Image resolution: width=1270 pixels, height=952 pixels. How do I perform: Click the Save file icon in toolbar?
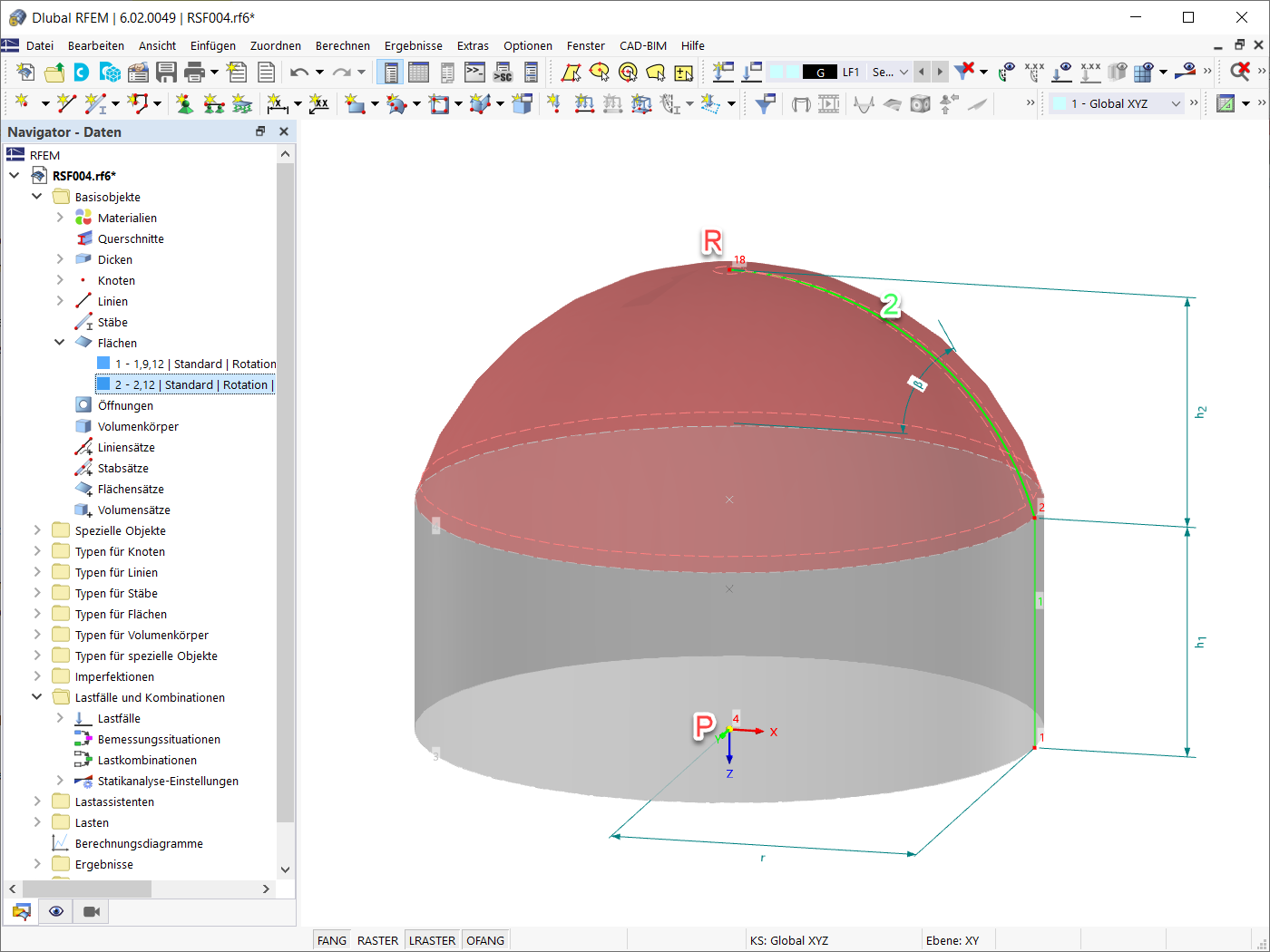click(x=166, y=73)
